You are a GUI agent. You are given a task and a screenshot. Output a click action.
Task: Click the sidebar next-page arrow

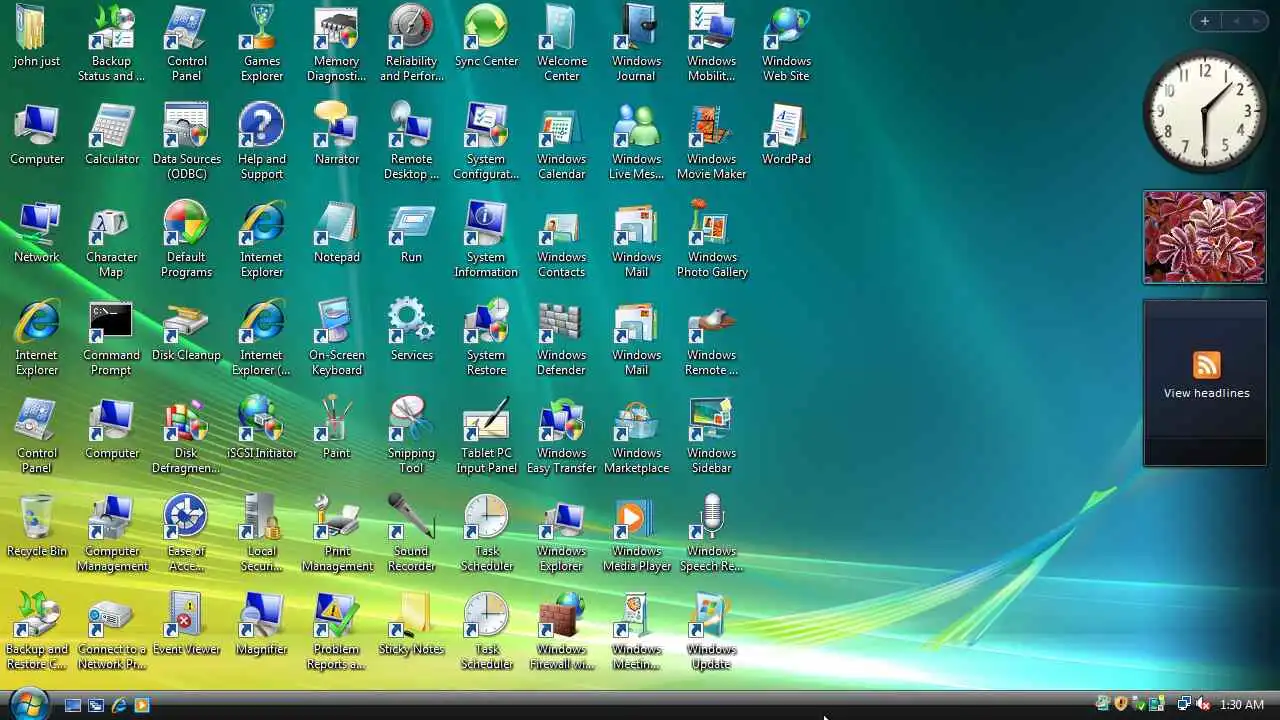1256,21
